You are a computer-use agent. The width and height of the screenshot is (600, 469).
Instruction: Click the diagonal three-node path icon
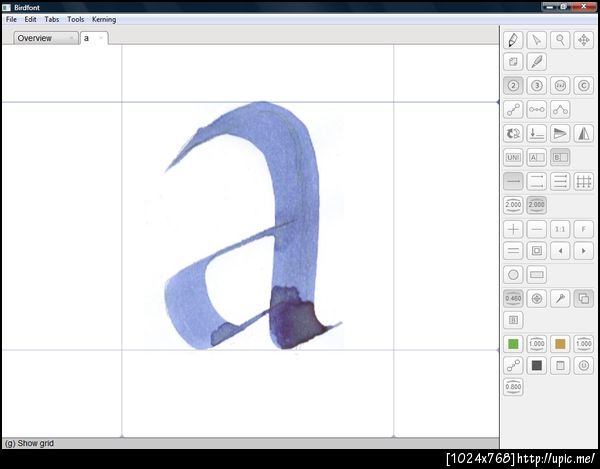coord(513,109)
